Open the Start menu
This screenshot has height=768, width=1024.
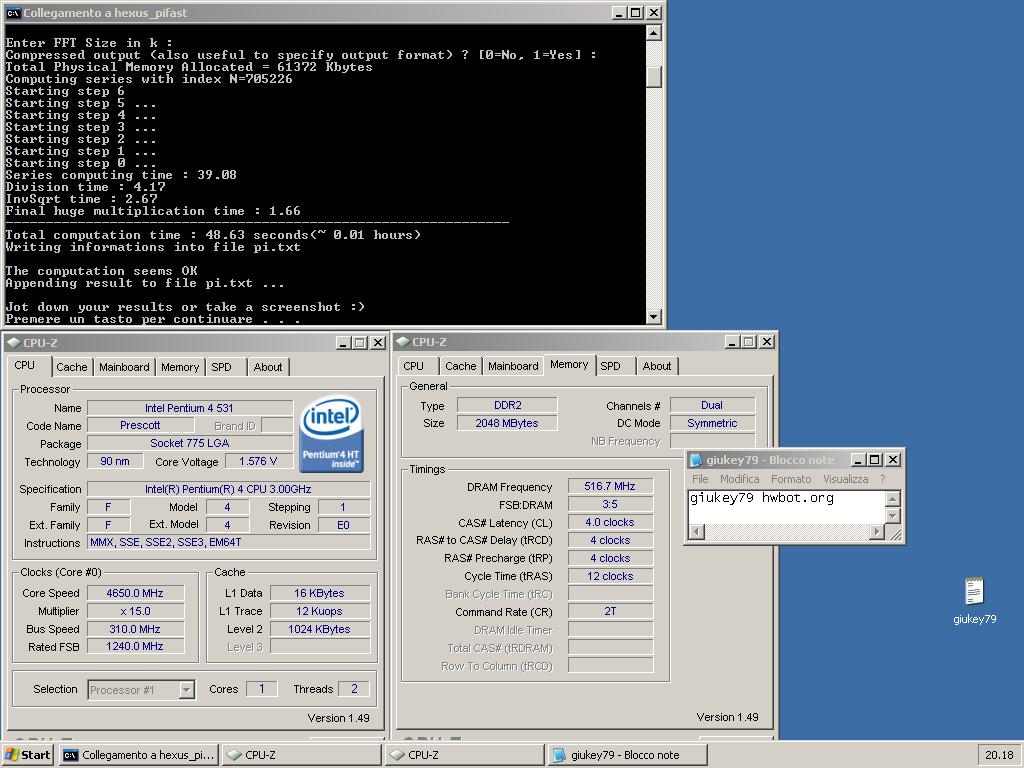(x=27, y=755)
